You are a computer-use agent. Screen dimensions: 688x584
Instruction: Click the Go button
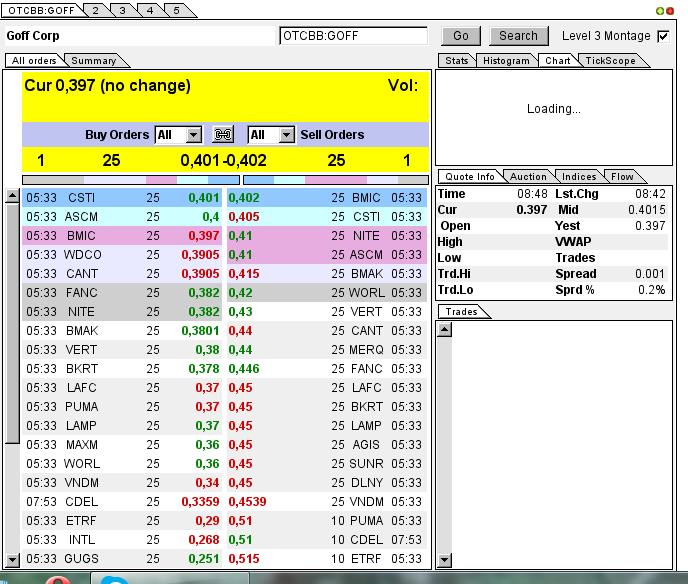tap(461, 36)
